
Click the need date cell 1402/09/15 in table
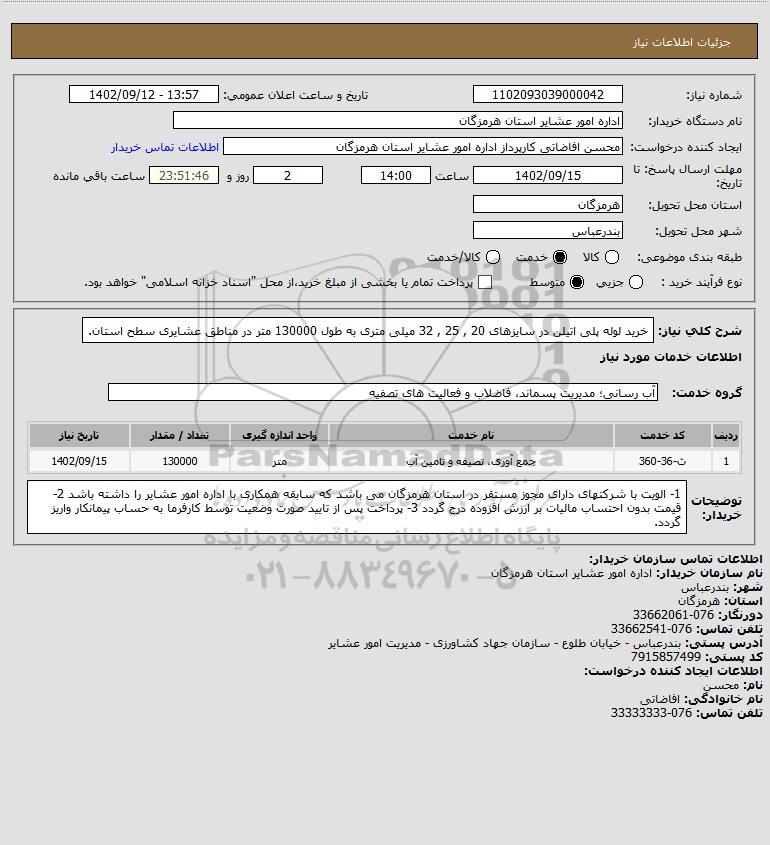[79, 461]
